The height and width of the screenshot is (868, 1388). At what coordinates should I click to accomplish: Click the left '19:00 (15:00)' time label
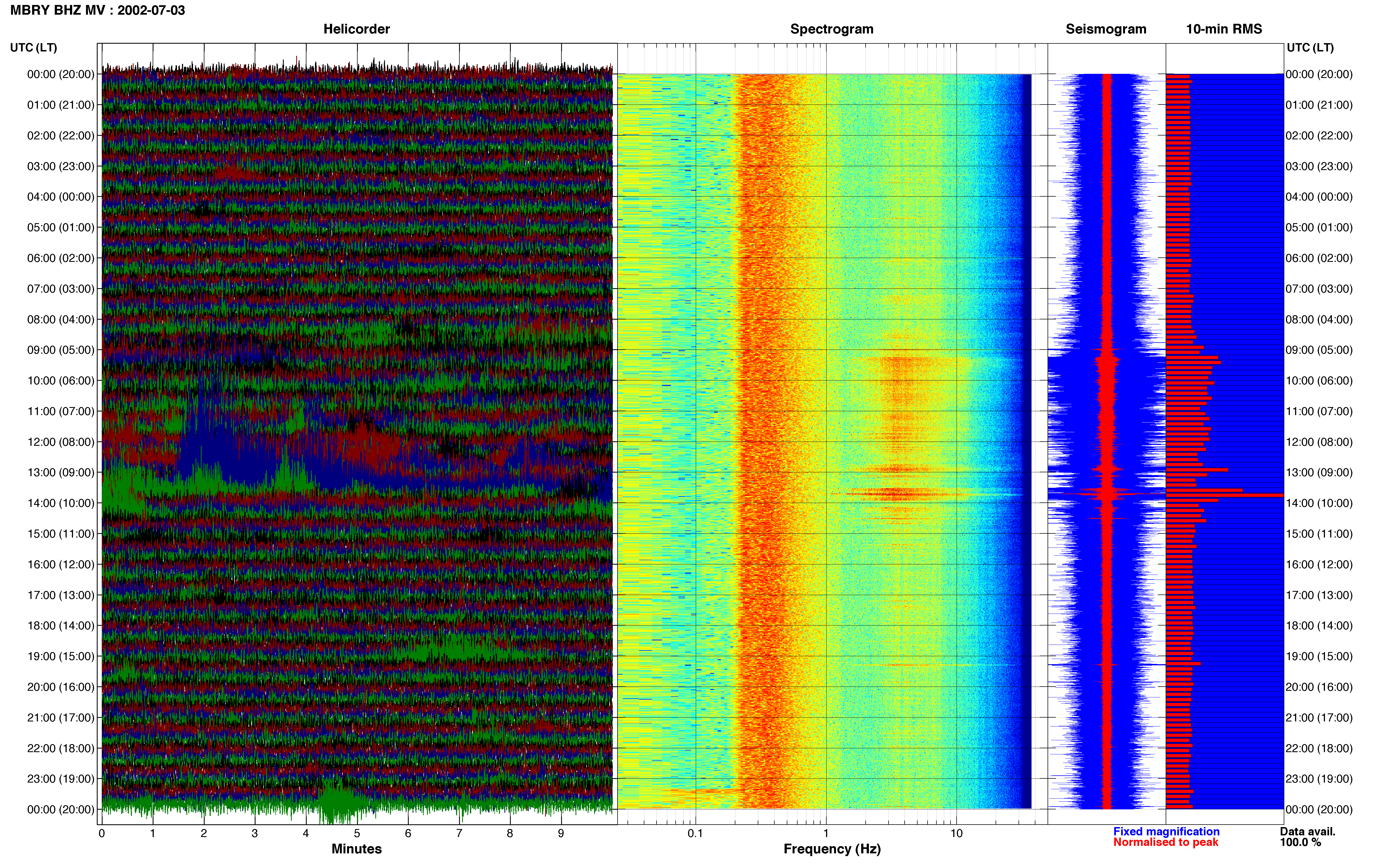[60, 656]
